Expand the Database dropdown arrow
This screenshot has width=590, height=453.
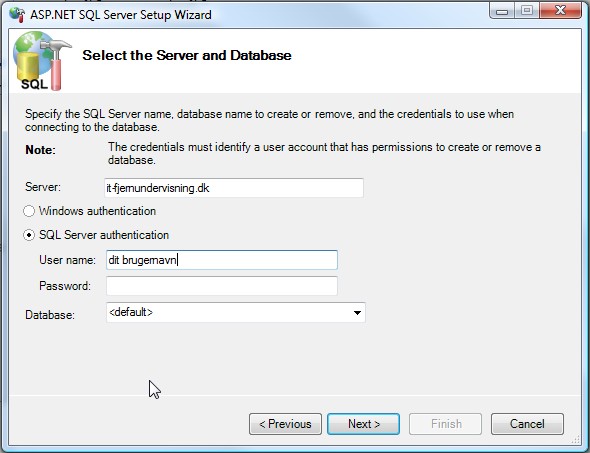click(x=357, y=313)
